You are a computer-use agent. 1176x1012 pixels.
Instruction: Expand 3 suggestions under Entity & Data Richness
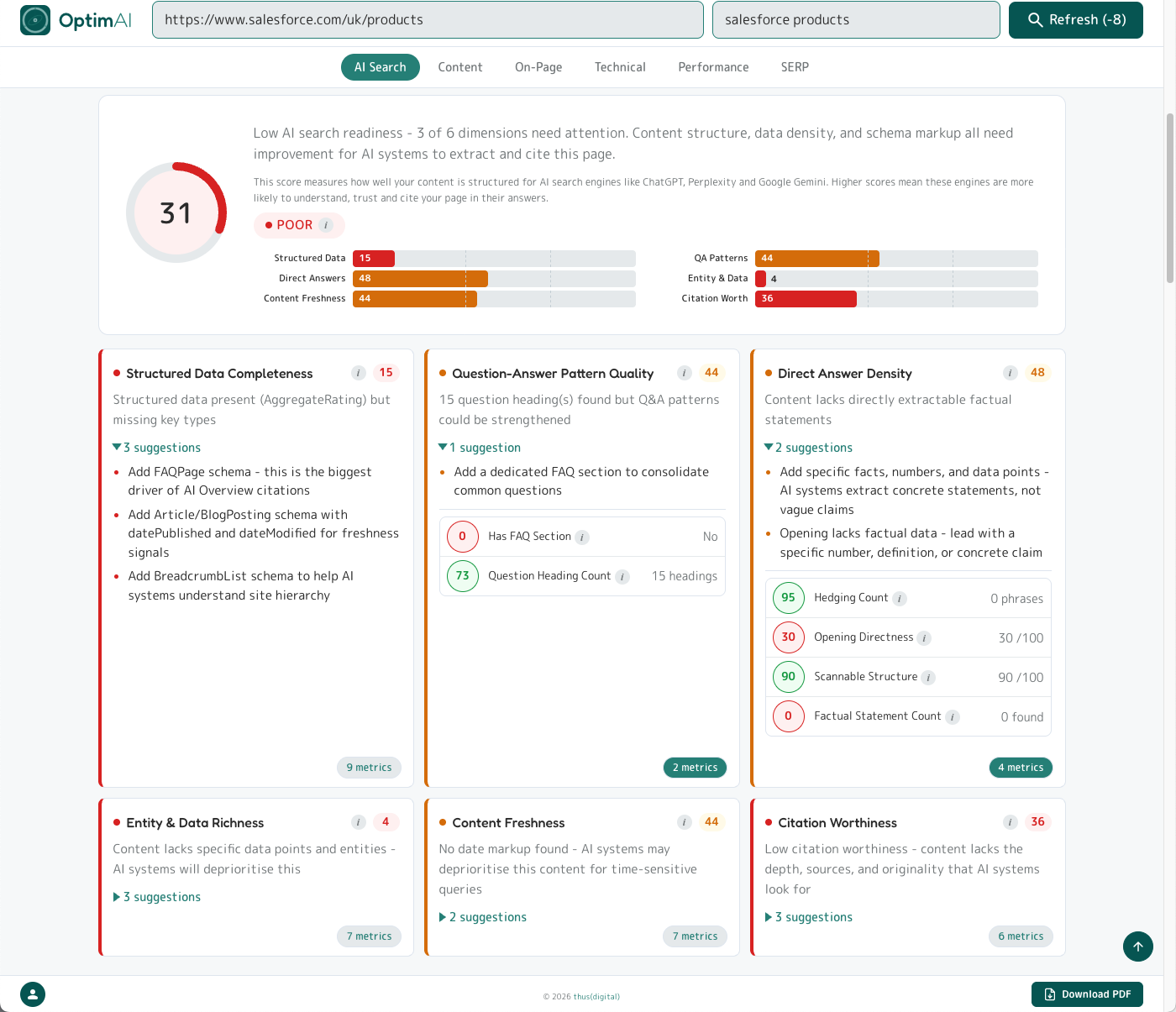point(157,897)
